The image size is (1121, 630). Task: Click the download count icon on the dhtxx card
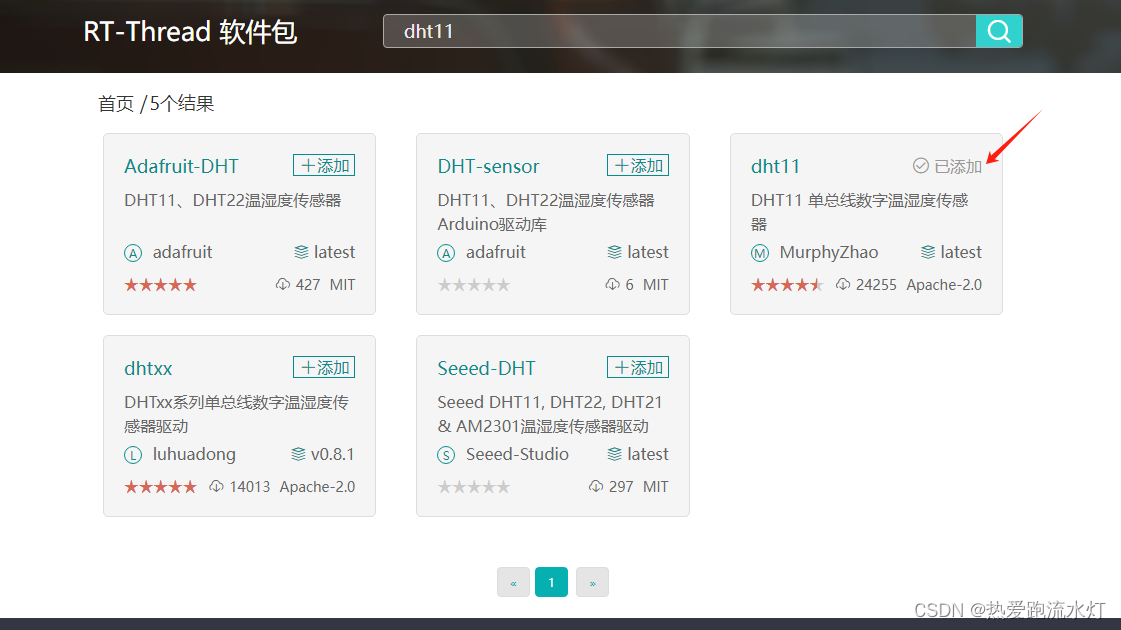point(215,486)
